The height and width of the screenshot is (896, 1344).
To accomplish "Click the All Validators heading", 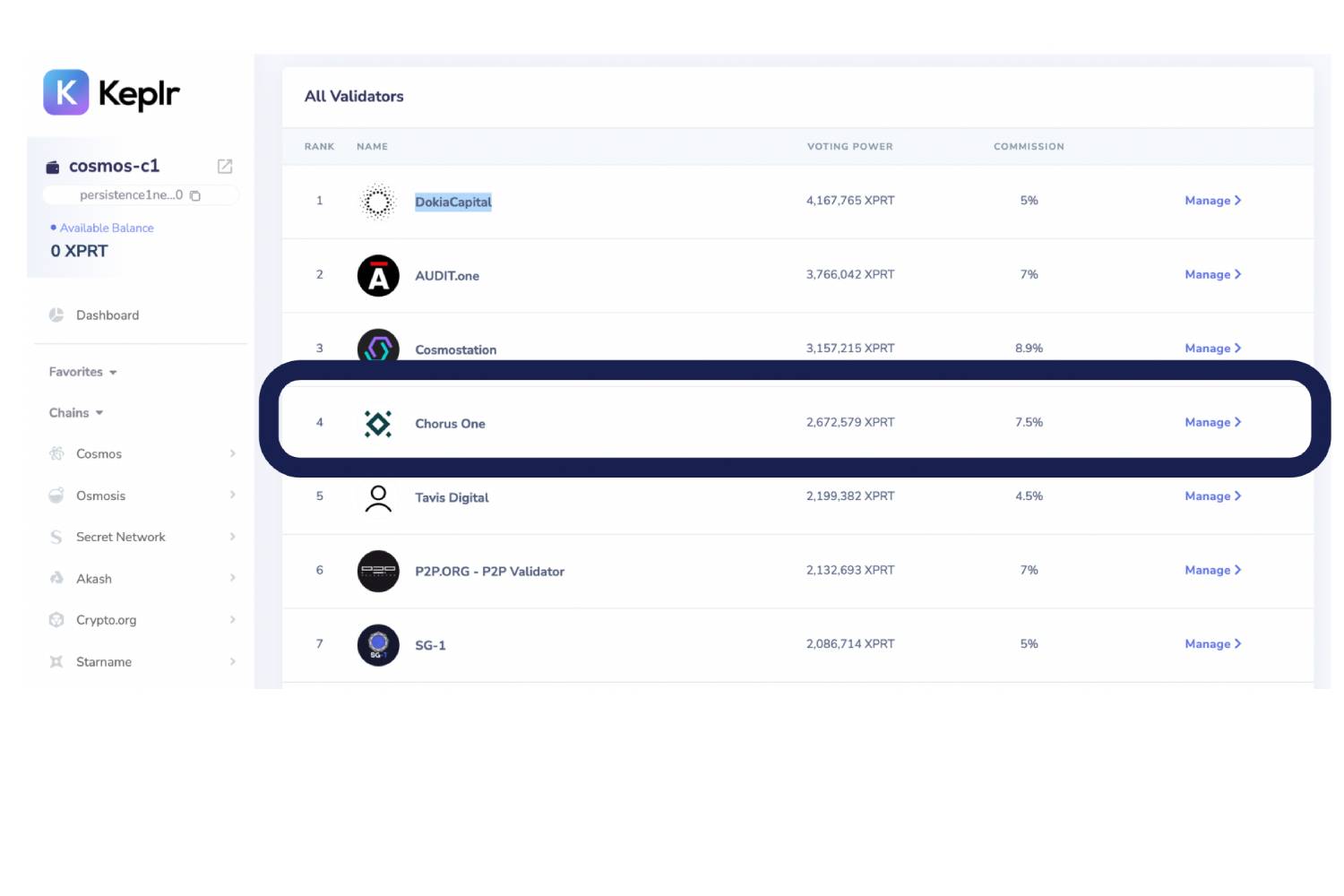I will (354, 97).
